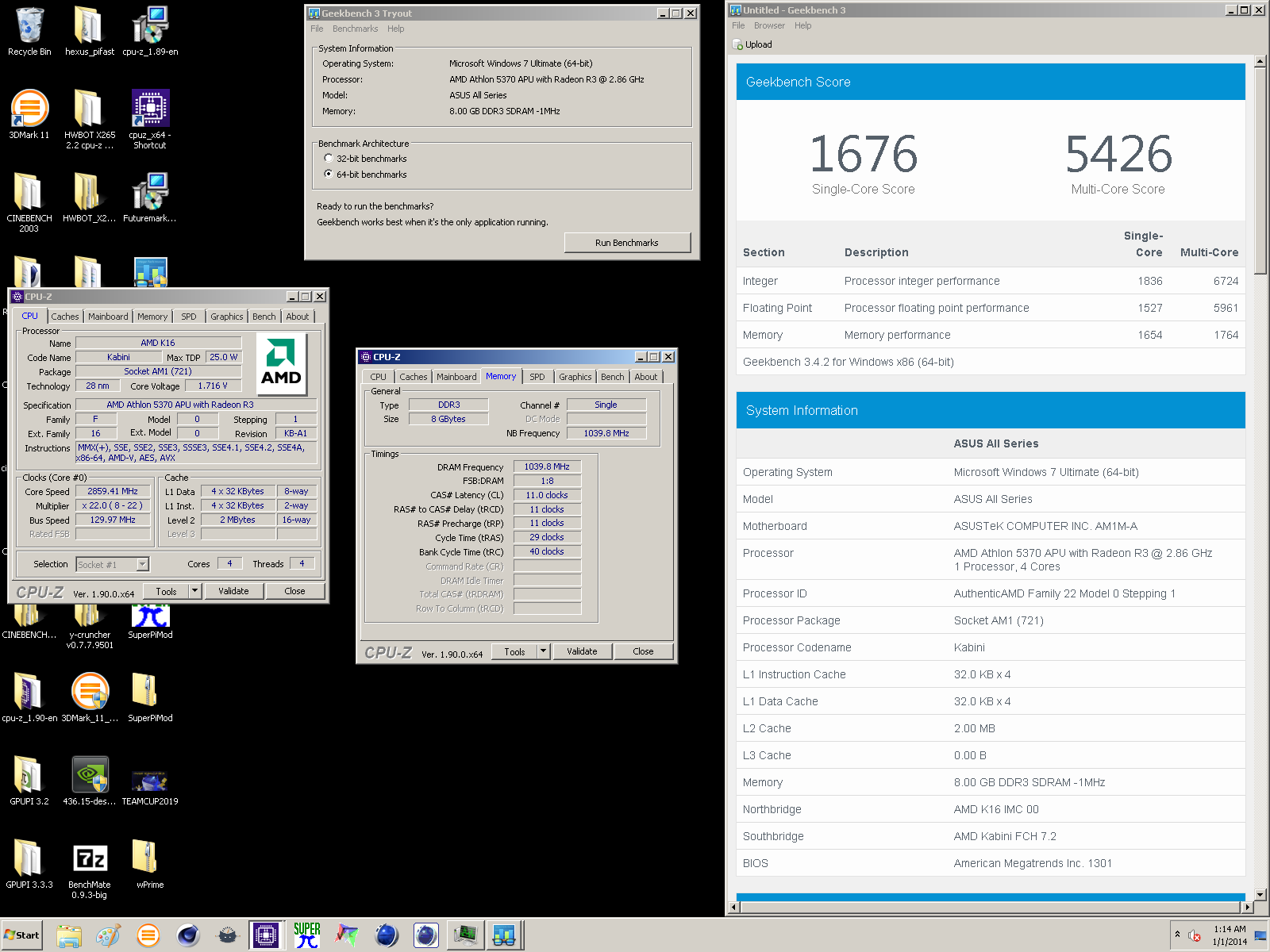Click the Geekbench horizontal scrollbar right arrow
Image resolution: width=1270 pixels, height=952 pixels.
pyautogui.click(x=1248, y=907)
